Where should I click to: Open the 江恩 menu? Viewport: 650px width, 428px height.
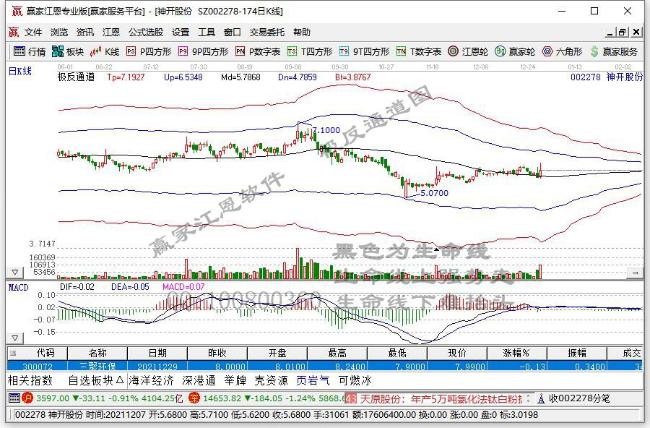[111, 32]
